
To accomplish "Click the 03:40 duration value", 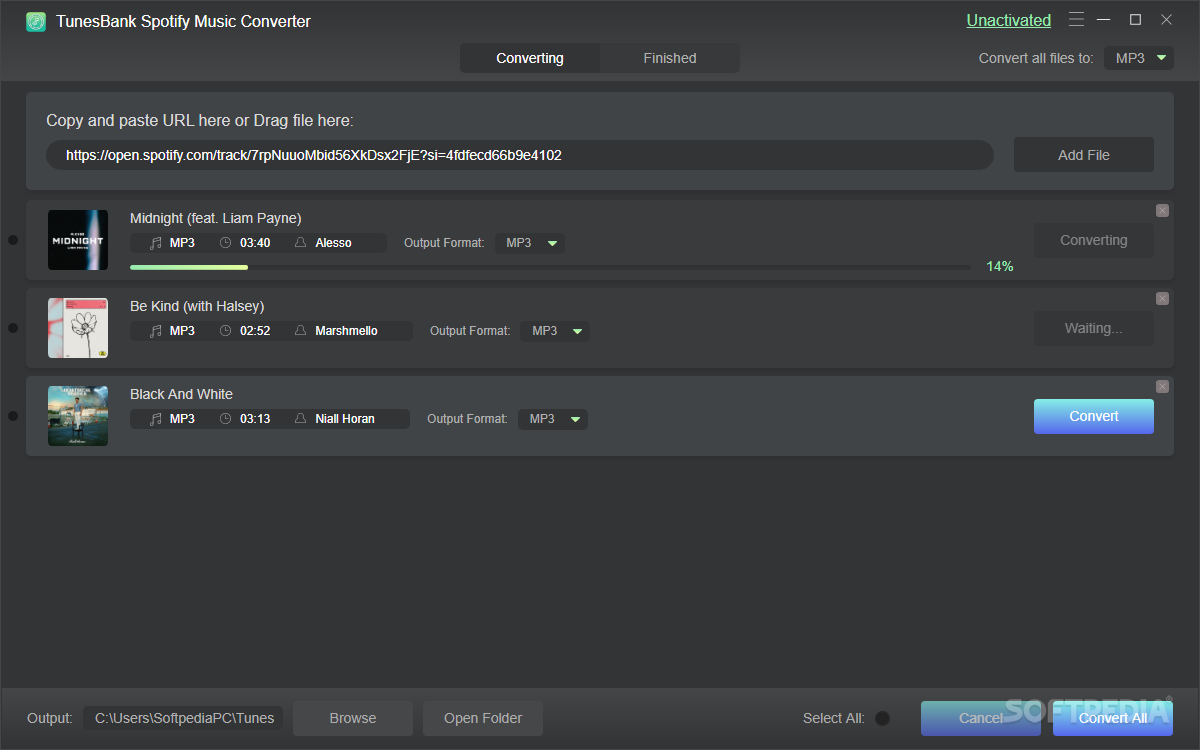I will pyautogui.click(x=255, y=243).
